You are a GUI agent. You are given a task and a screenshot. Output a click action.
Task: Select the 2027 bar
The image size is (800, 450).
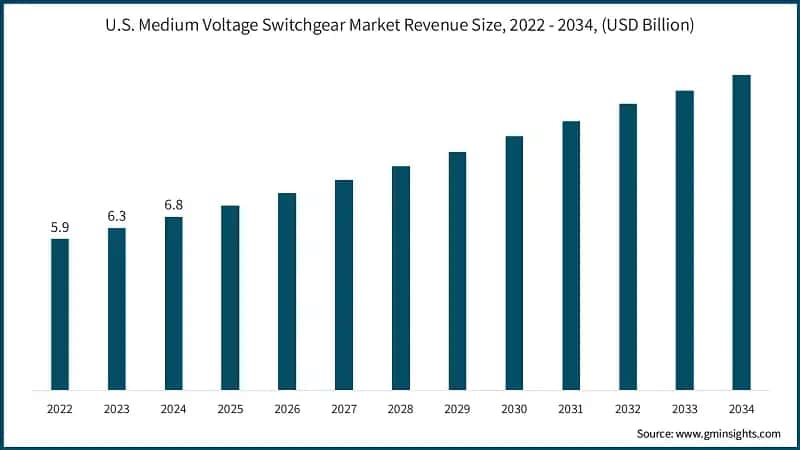tap(344, 285)
